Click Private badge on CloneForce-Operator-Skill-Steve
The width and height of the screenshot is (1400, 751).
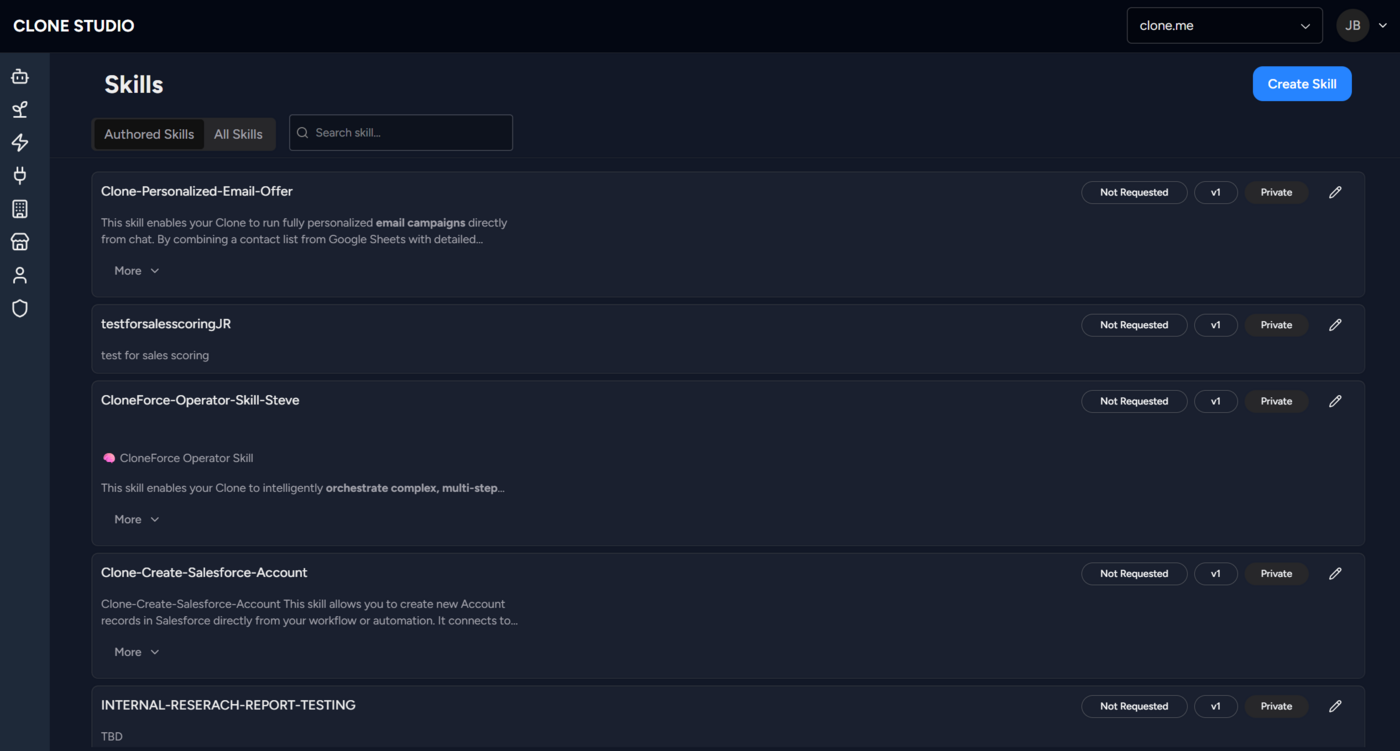[1276, 401]
